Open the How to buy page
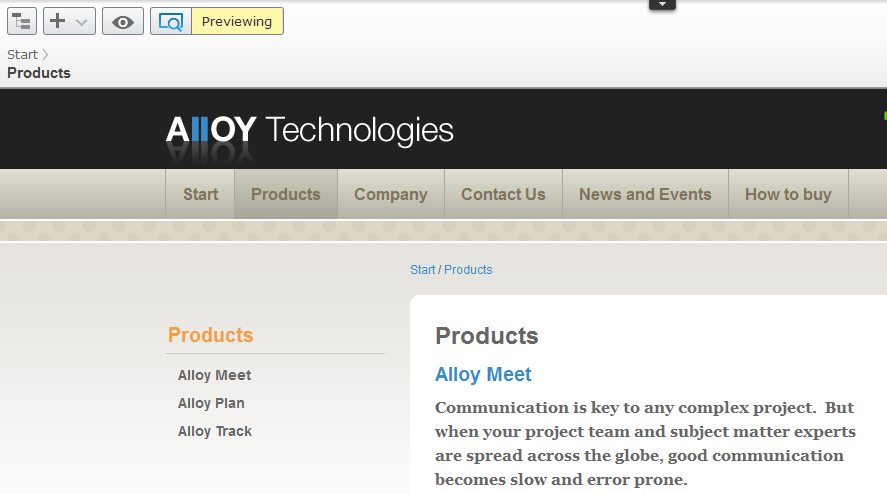This screenshot has width=887, height=494. coord(788,194)
